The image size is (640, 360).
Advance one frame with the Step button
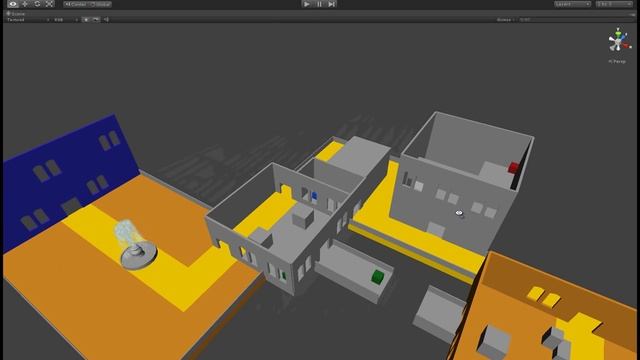point(332,4)
